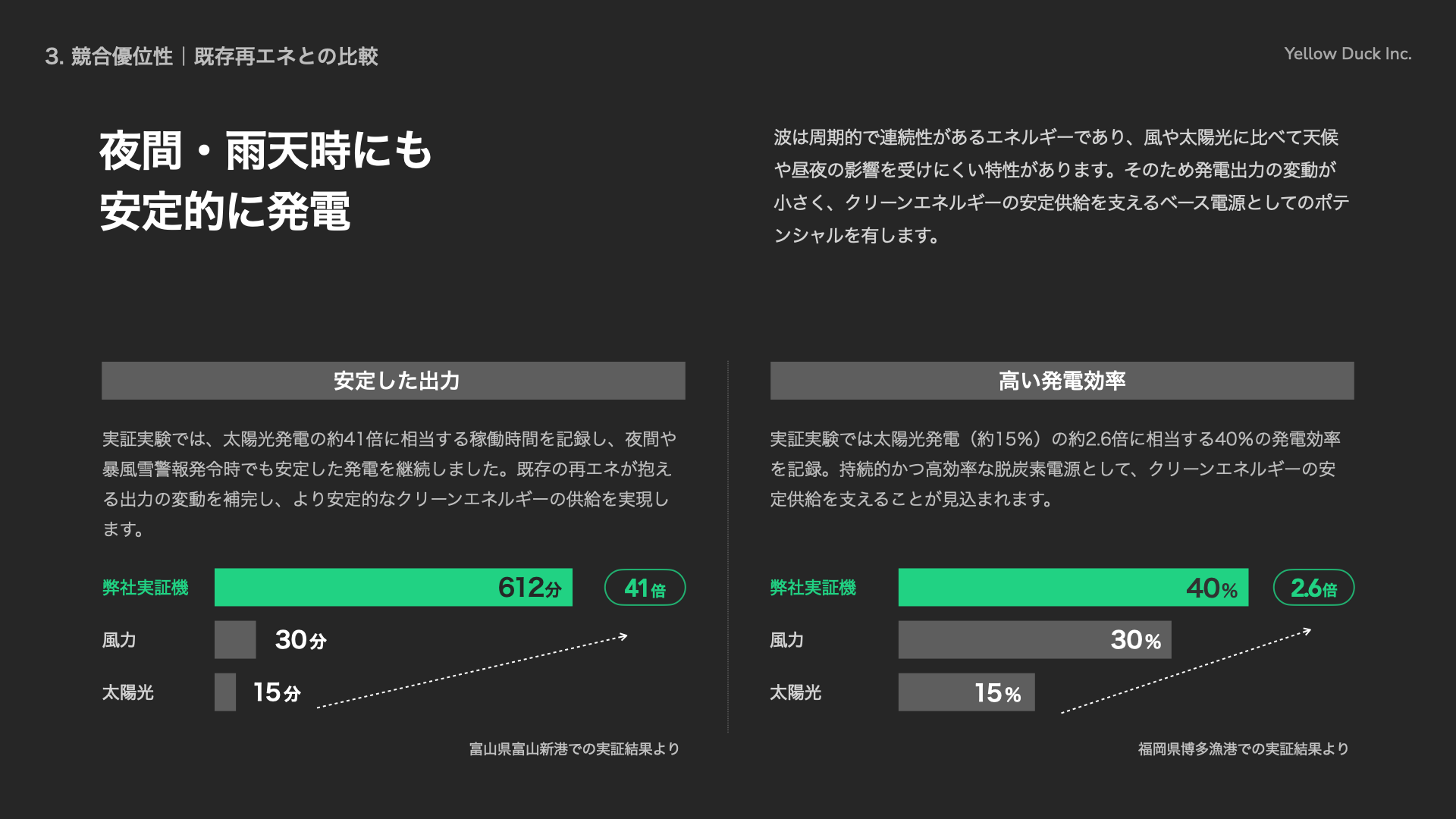
Task: Click the small gray bar beside 15分
Action: click(x=225, y=692)
